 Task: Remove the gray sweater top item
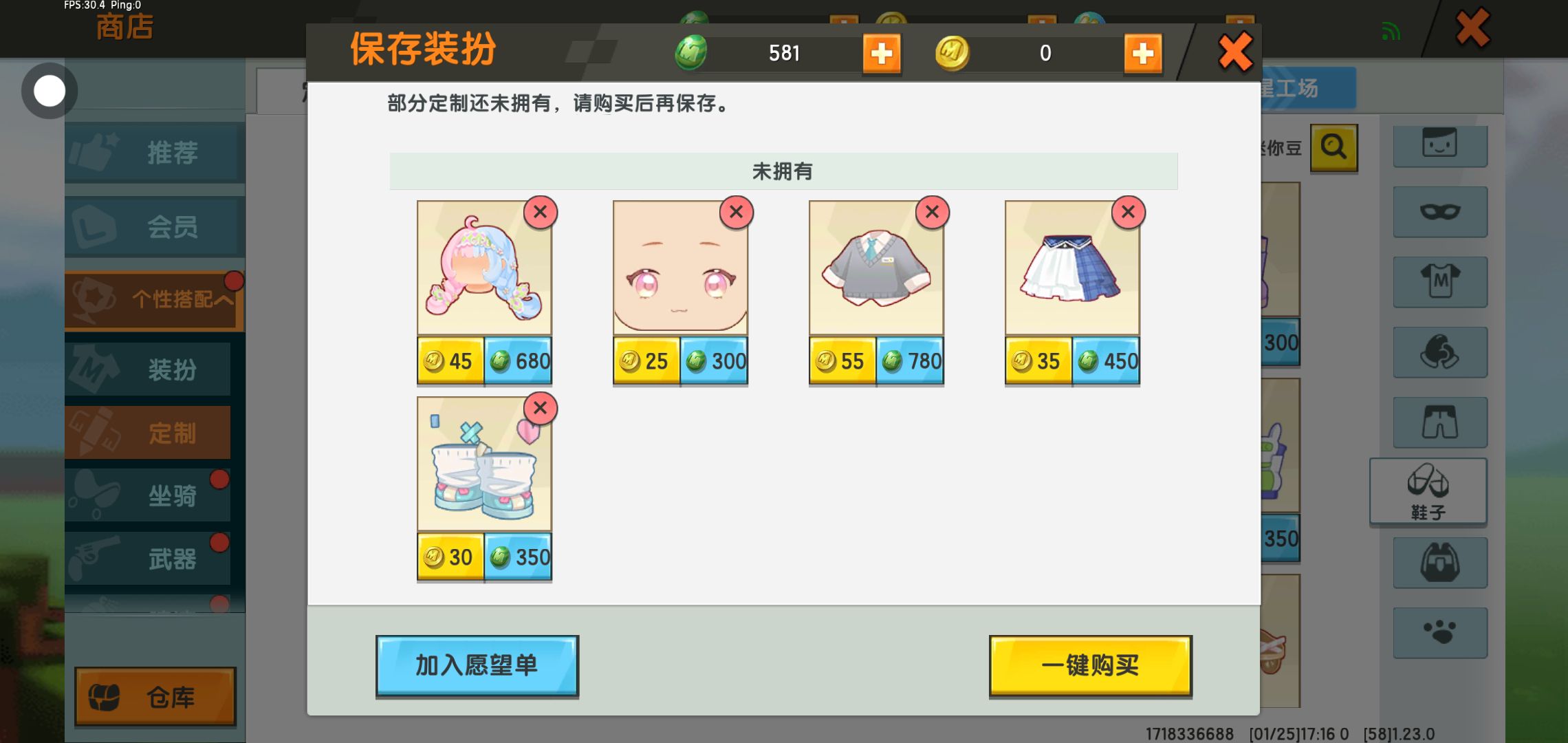tap(933, 212)
